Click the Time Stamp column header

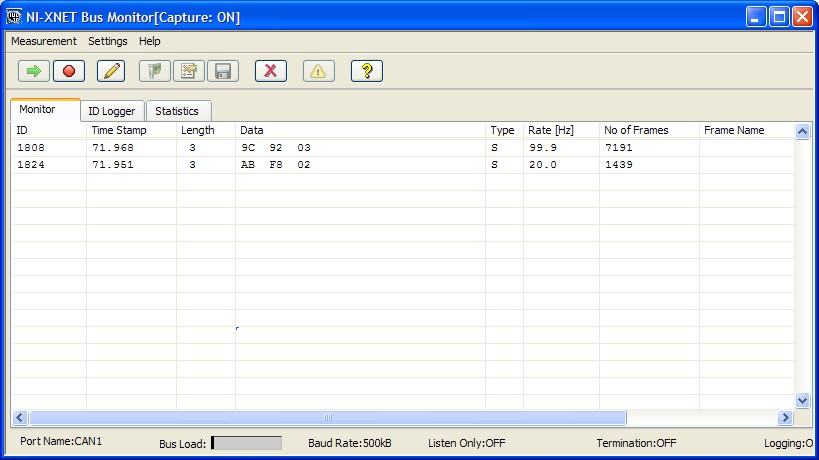tap(131, 130)
